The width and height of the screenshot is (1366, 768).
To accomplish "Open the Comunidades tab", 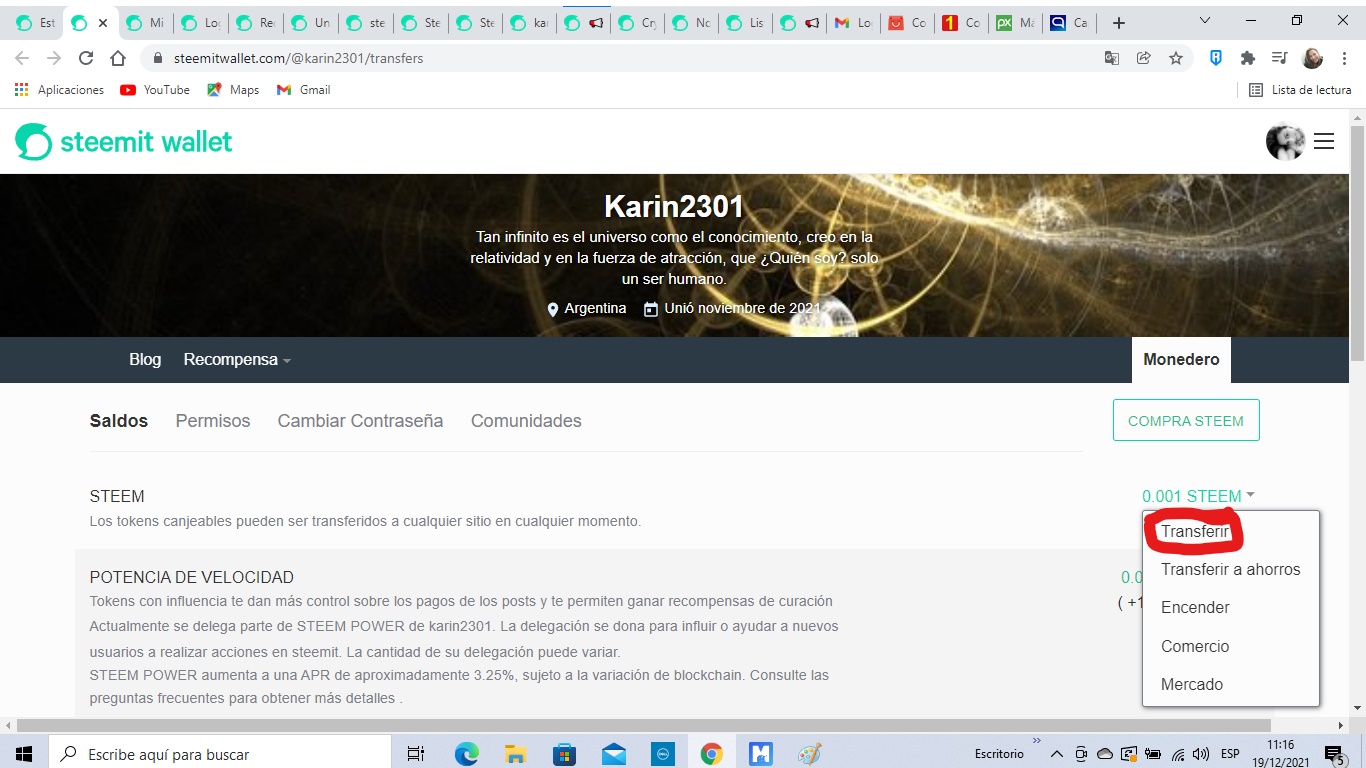I will click(x=526, y=421).
